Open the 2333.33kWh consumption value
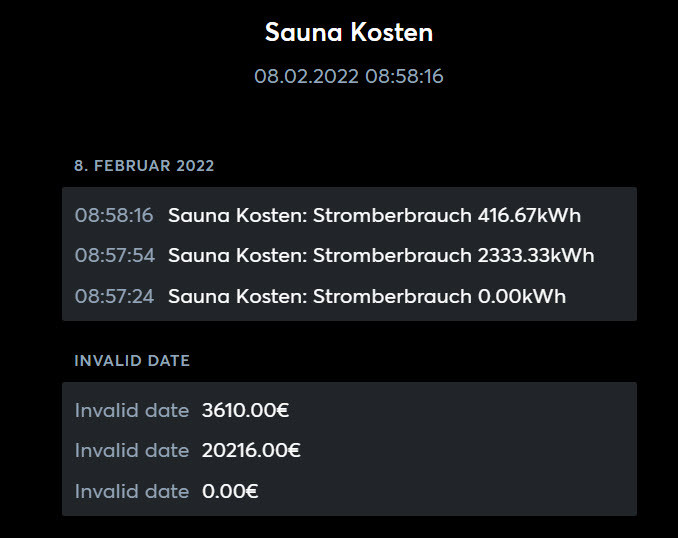Screen dimensions: 678x538 click(535, 255)
